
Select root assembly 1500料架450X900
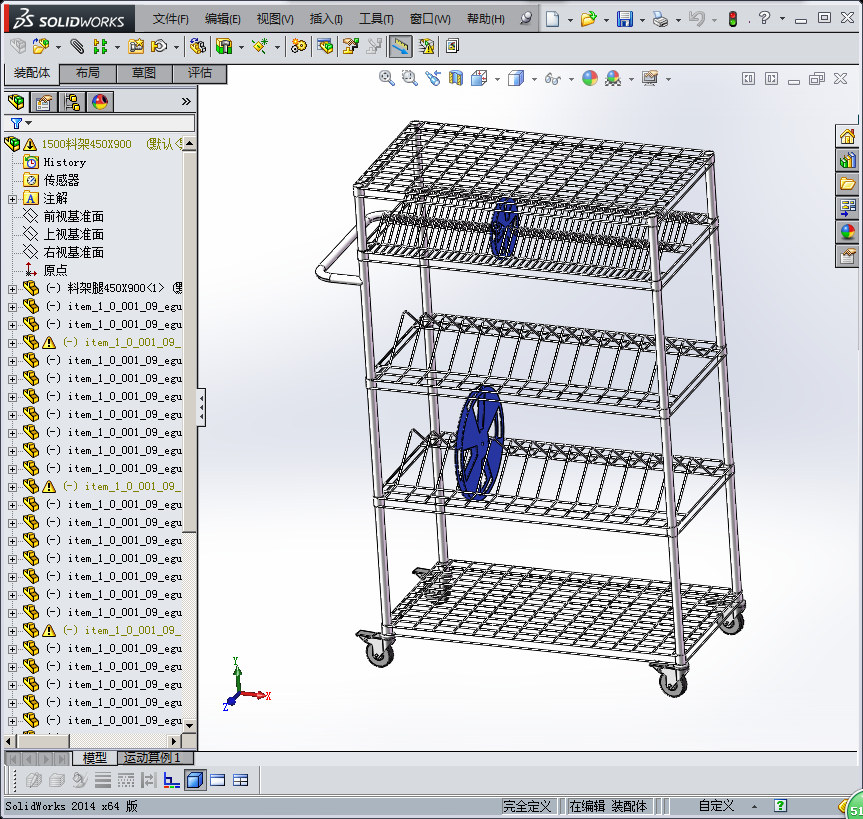point(86,144)
